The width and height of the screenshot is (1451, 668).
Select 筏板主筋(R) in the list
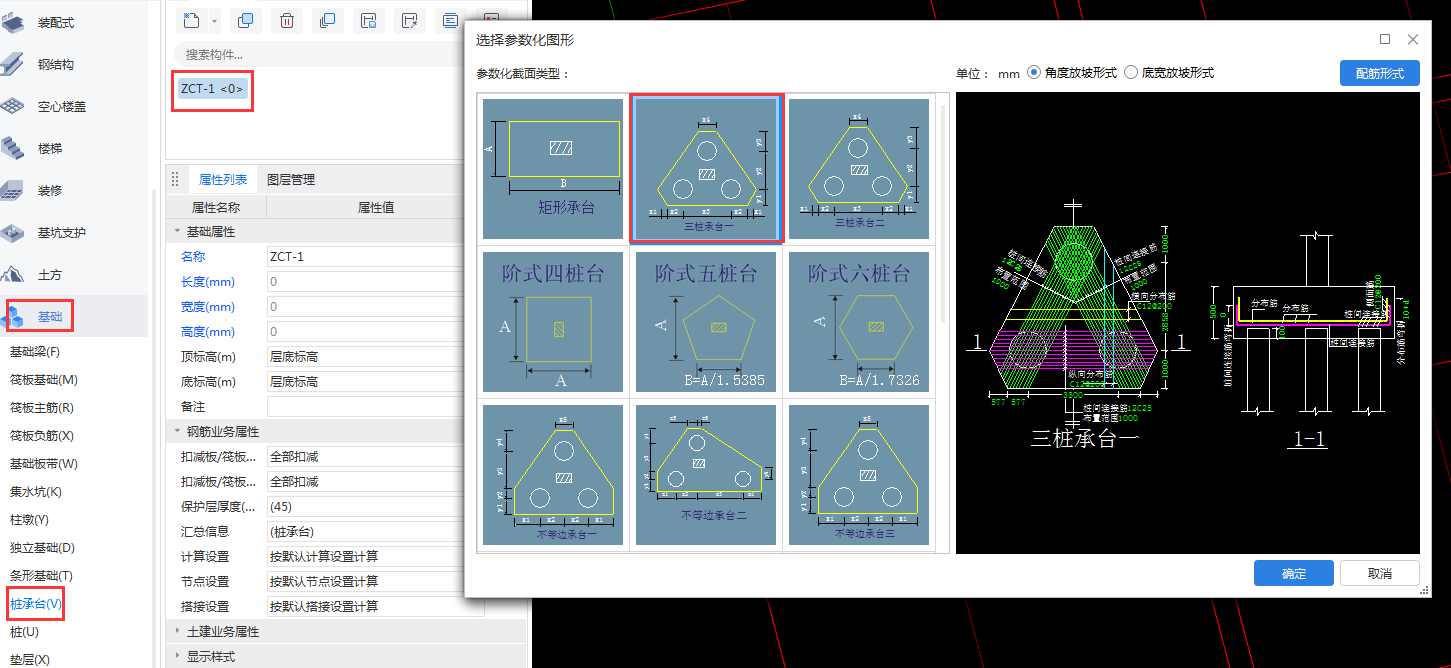(x=42, y=408)
